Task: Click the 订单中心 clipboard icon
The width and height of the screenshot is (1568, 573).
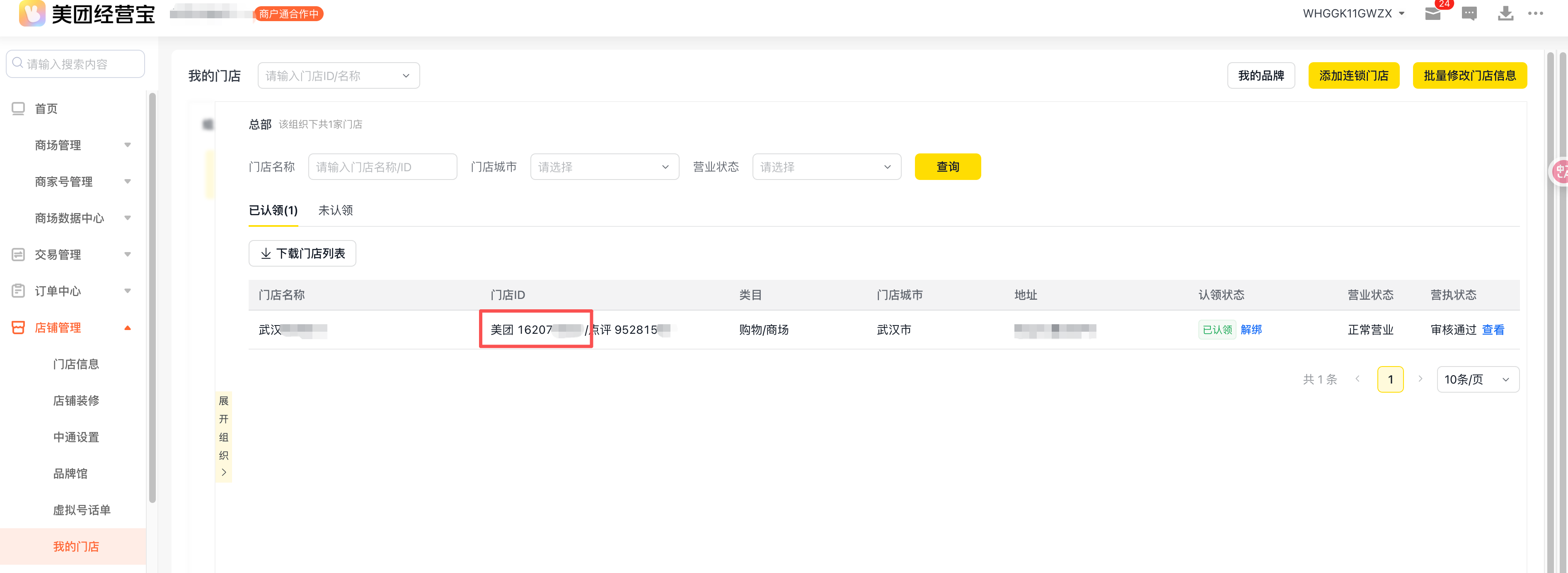Action: (x=18, y=291)
